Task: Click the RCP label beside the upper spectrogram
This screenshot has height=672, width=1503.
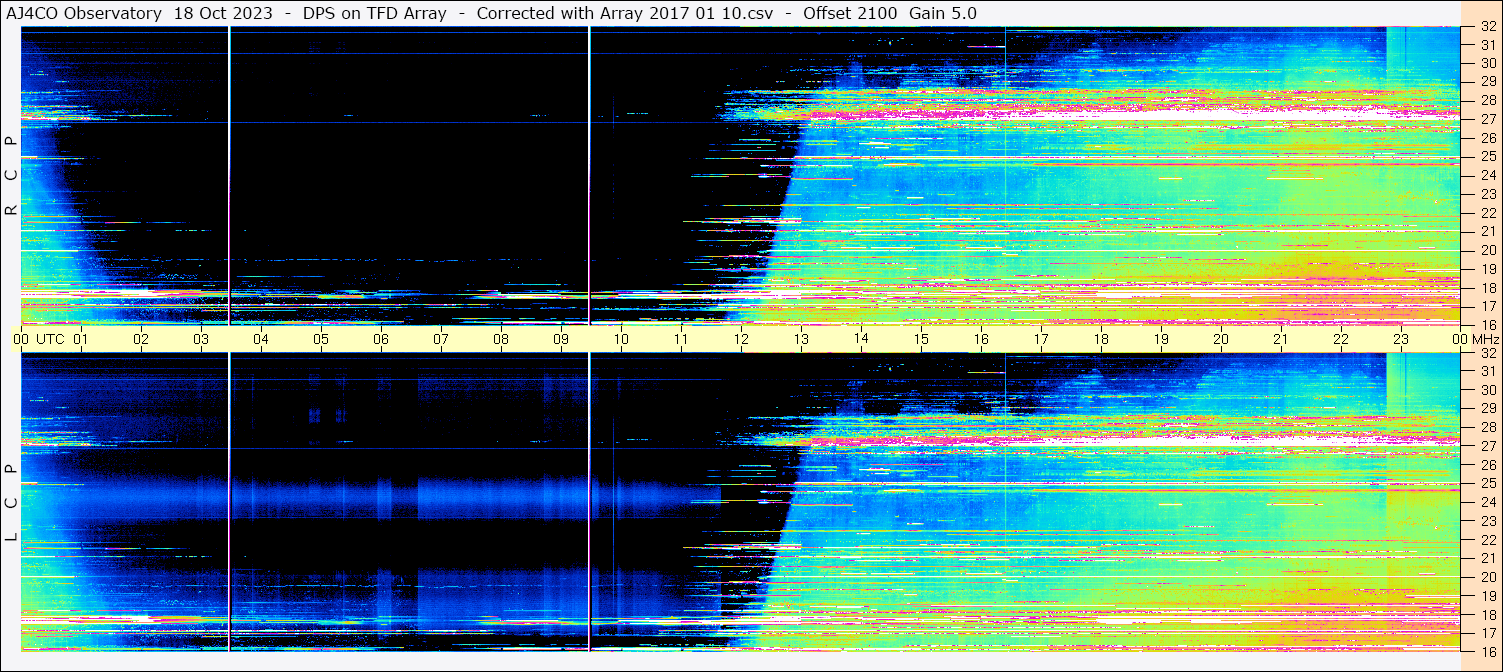Action: [x=11, y=177]
